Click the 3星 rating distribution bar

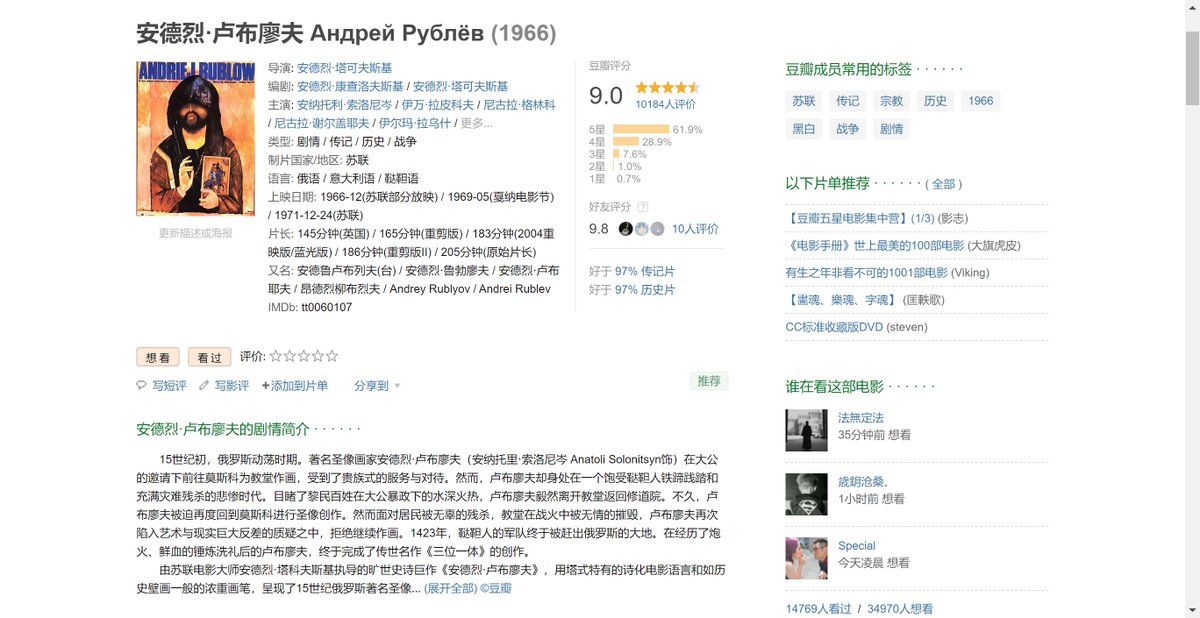616,155
